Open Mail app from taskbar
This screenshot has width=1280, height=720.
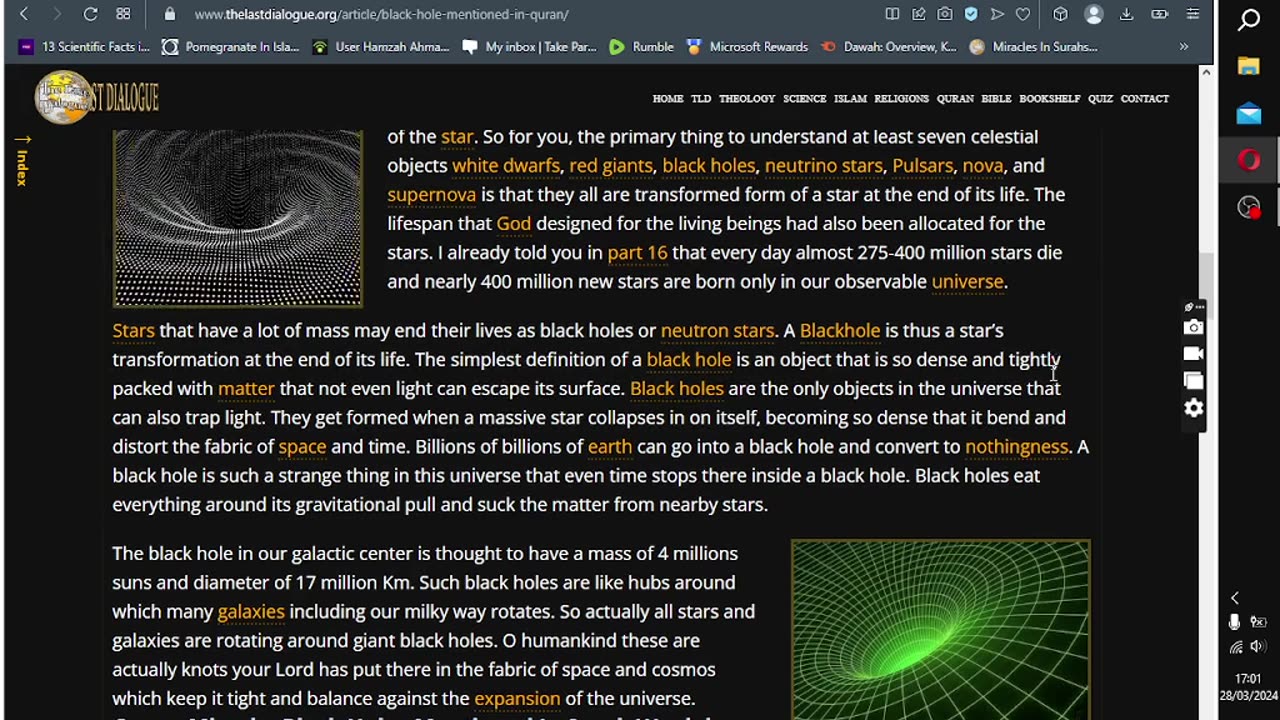(1249, 114)
